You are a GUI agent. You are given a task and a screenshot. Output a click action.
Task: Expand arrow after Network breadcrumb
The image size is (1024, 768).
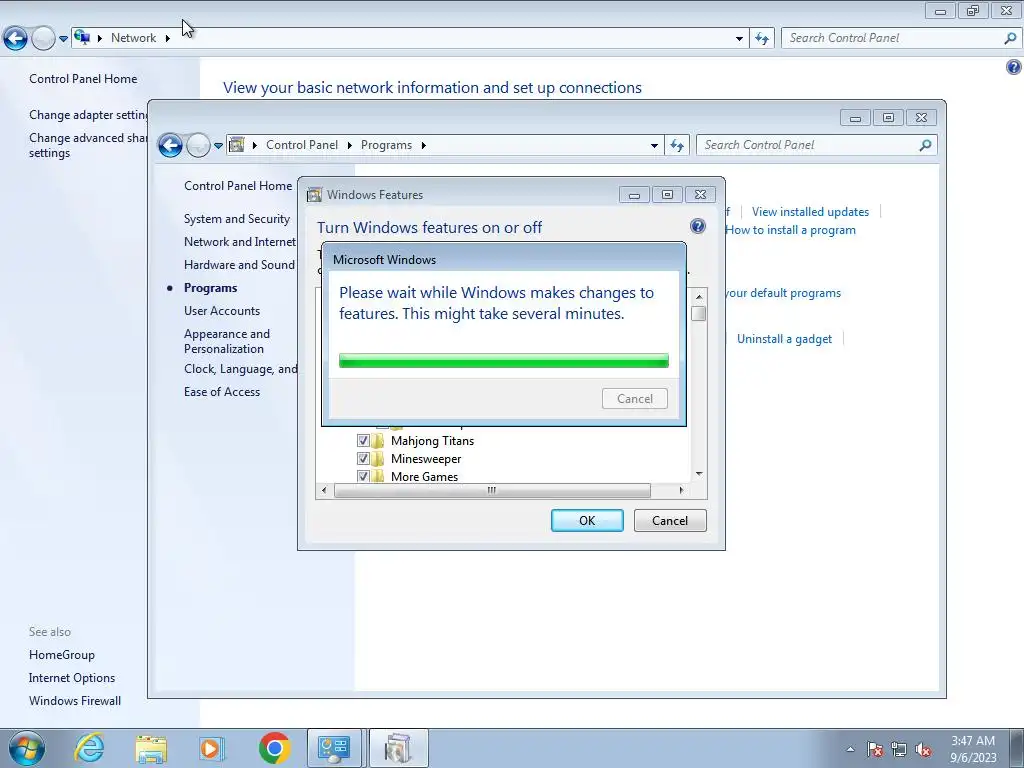pyautogui.click(x=168, y=38)
